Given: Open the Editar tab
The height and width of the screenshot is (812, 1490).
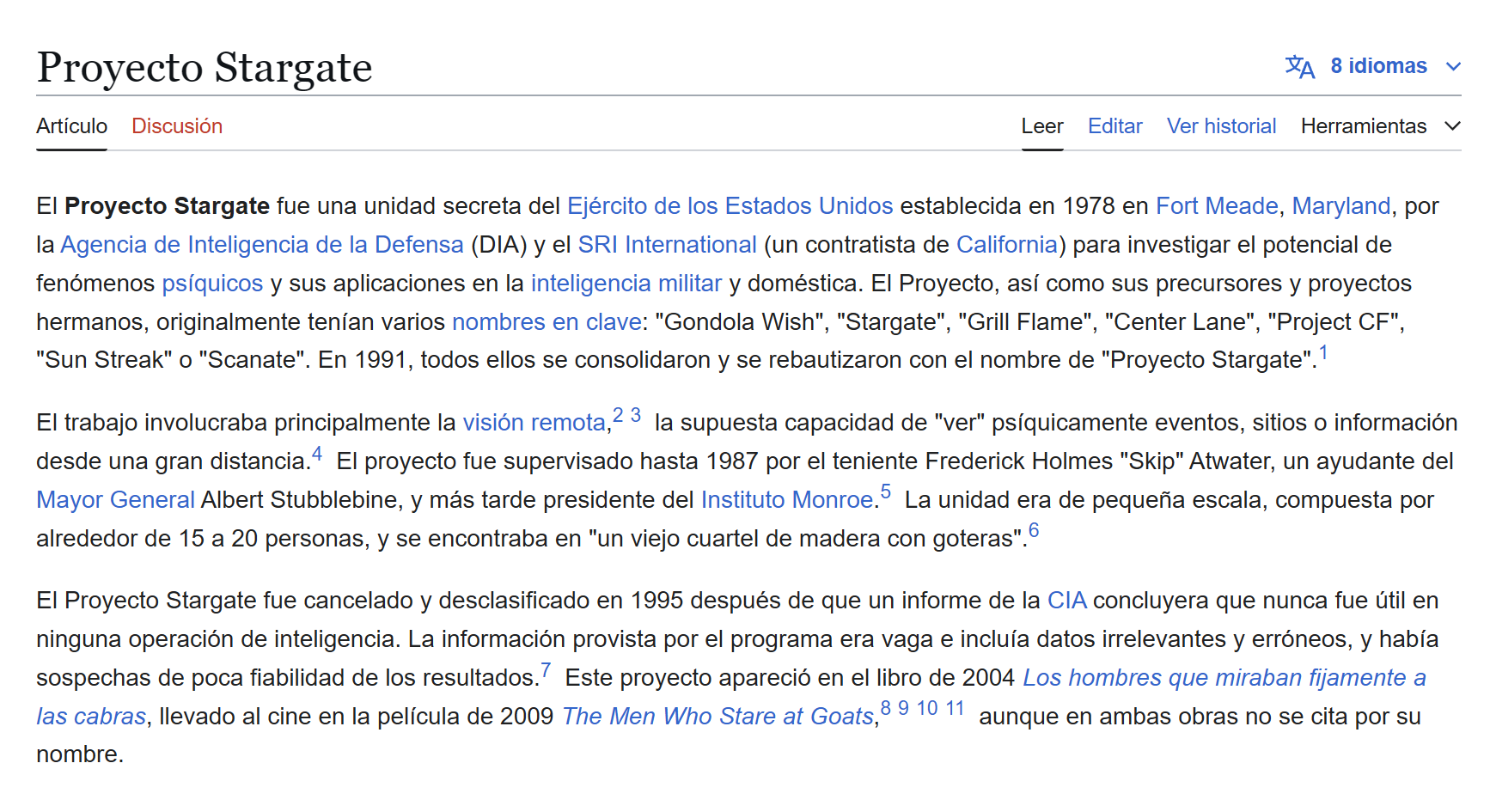Looking at the screenshot, I should [1114, 126].
